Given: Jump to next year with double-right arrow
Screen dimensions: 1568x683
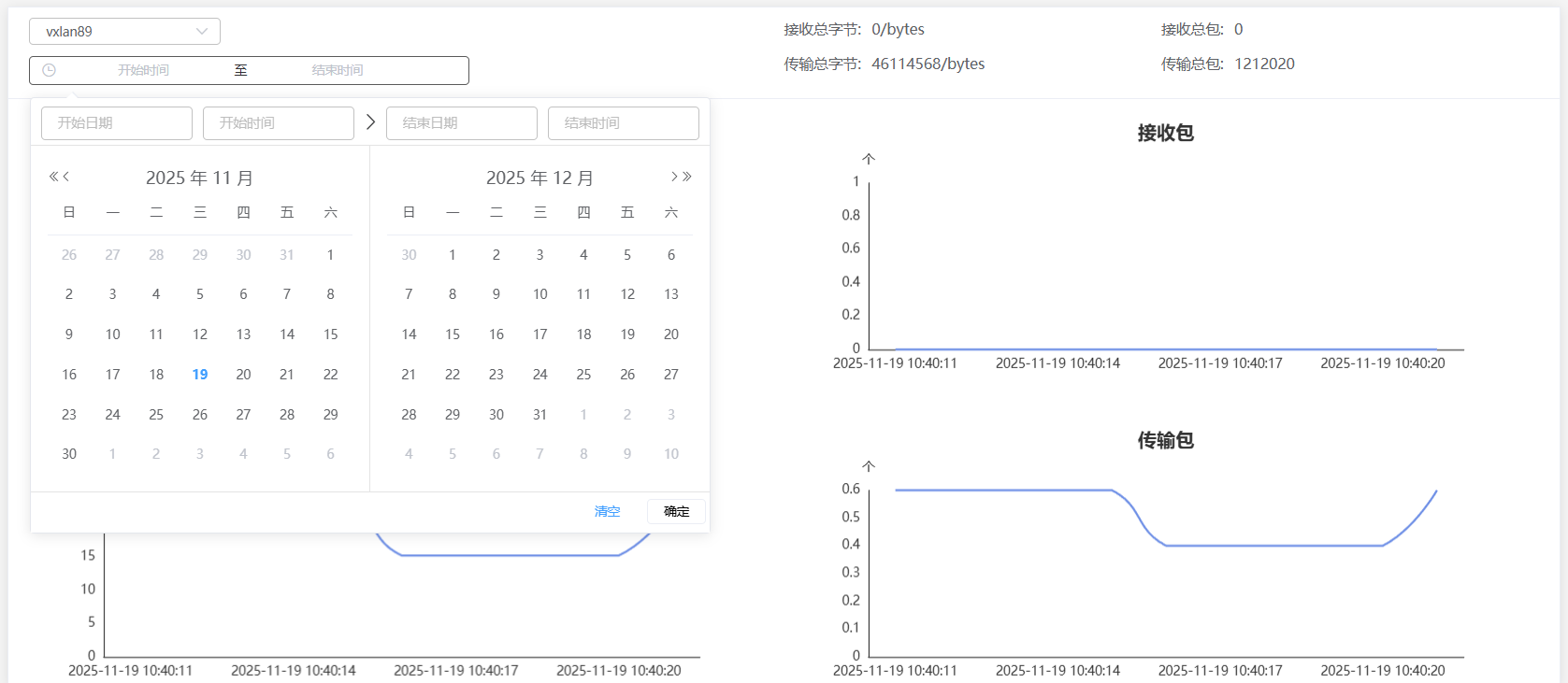Looking at the screenshot, I should click(x=687, y=177).
